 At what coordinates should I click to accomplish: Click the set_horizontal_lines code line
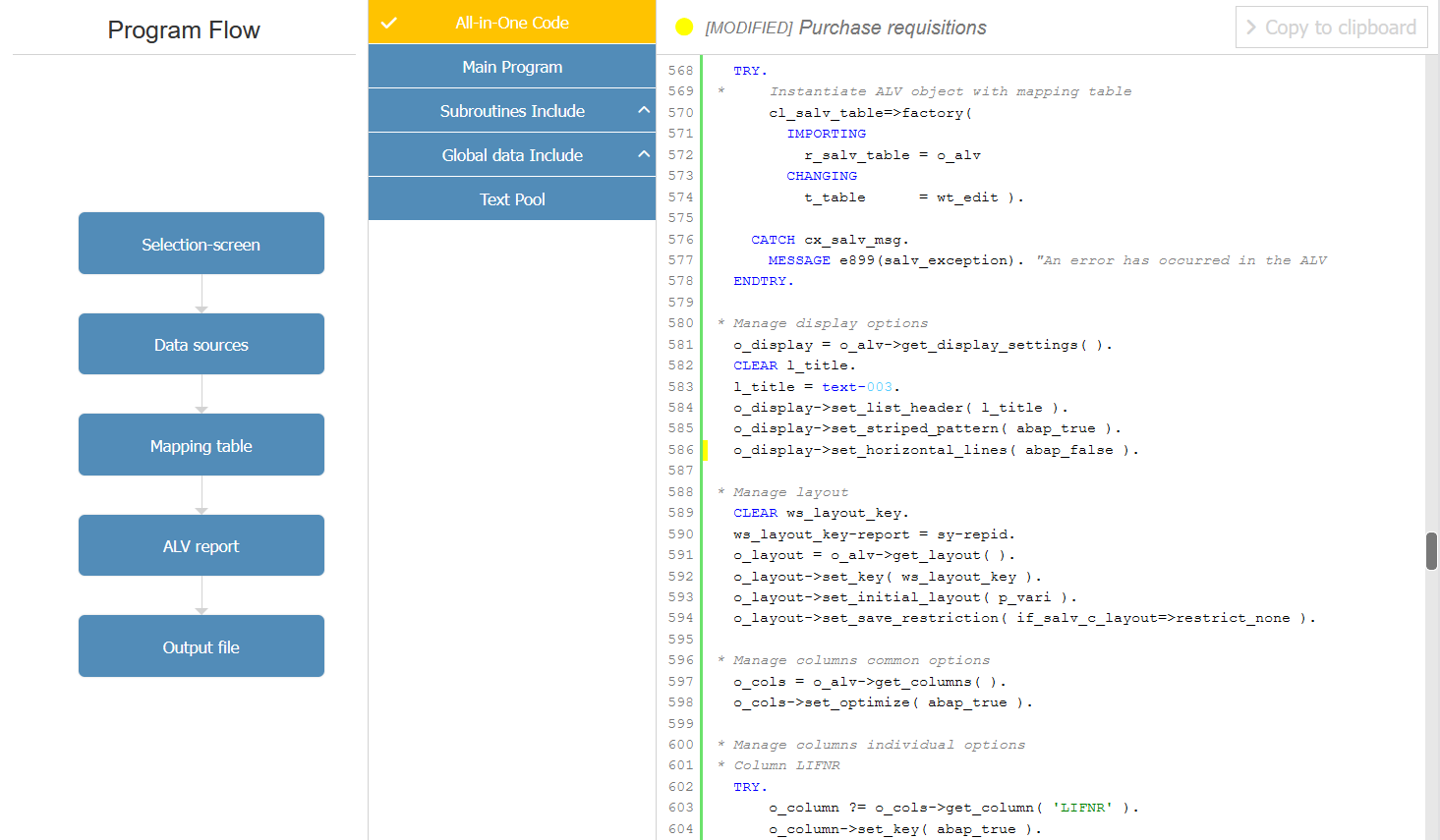936,450
